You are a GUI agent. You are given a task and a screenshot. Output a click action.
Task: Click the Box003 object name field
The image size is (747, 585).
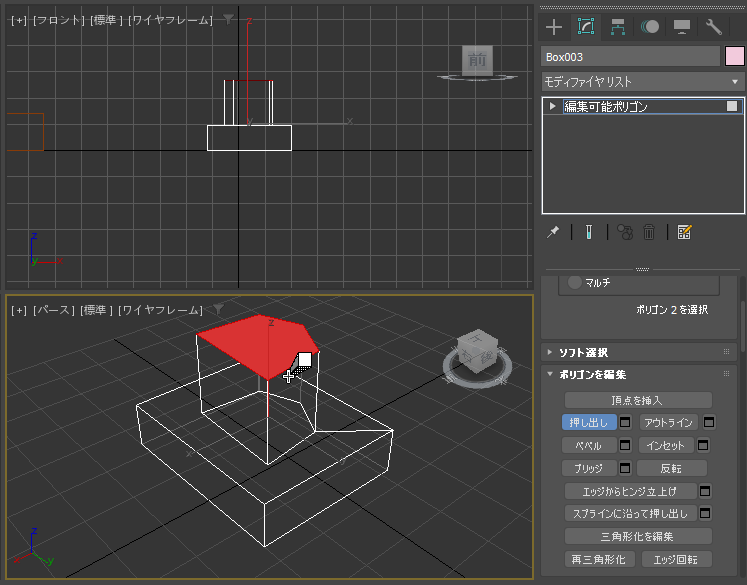pos(630,57)
